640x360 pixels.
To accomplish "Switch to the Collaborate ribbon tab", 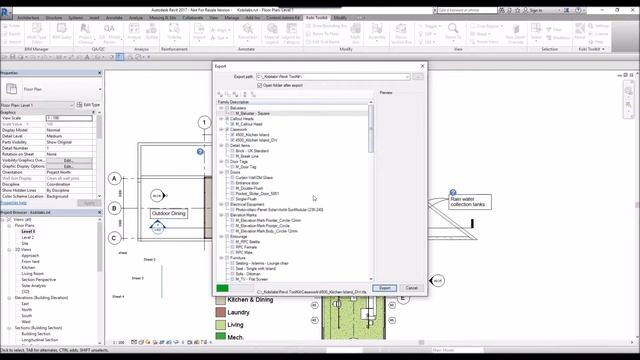I will (193, 18).
